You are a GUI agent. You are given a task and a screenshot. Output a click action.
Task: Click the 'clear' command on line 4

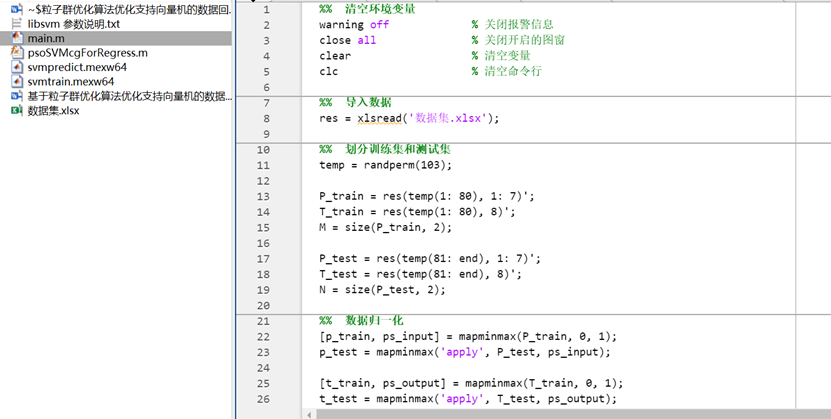point(335,56)
